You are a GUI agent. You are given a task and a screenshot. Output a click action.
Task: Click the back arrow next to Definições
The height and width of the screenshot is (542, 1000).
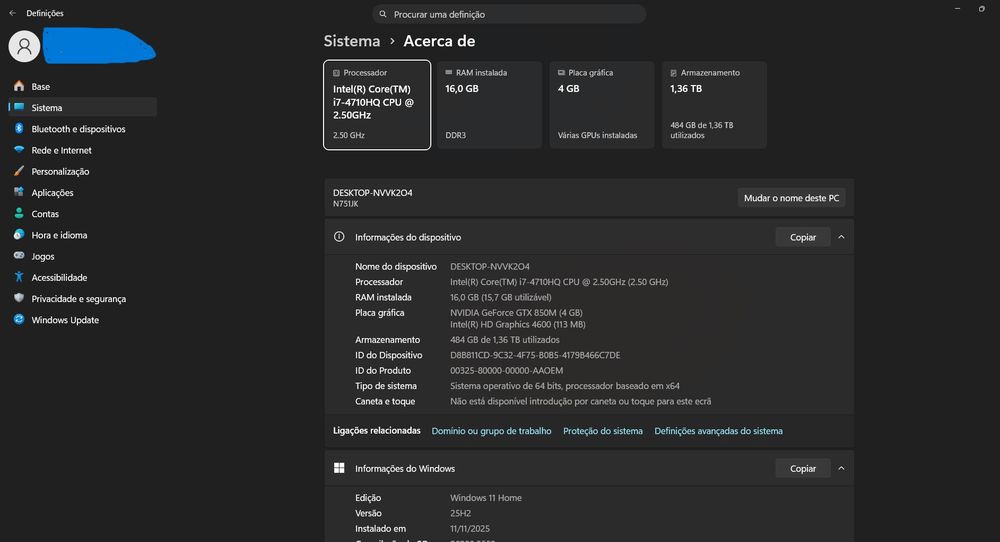point(12,13)
